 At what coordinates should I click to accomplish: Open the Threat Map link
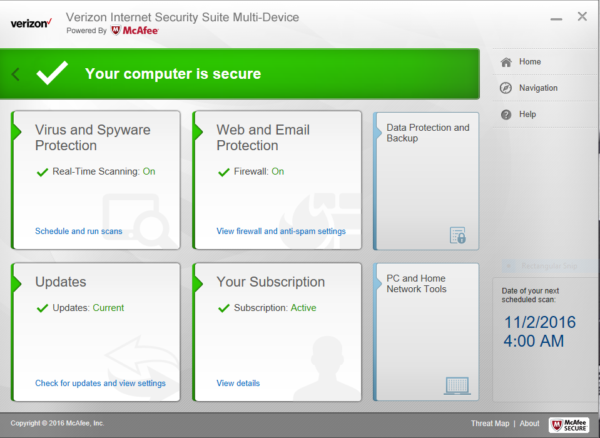490,424
